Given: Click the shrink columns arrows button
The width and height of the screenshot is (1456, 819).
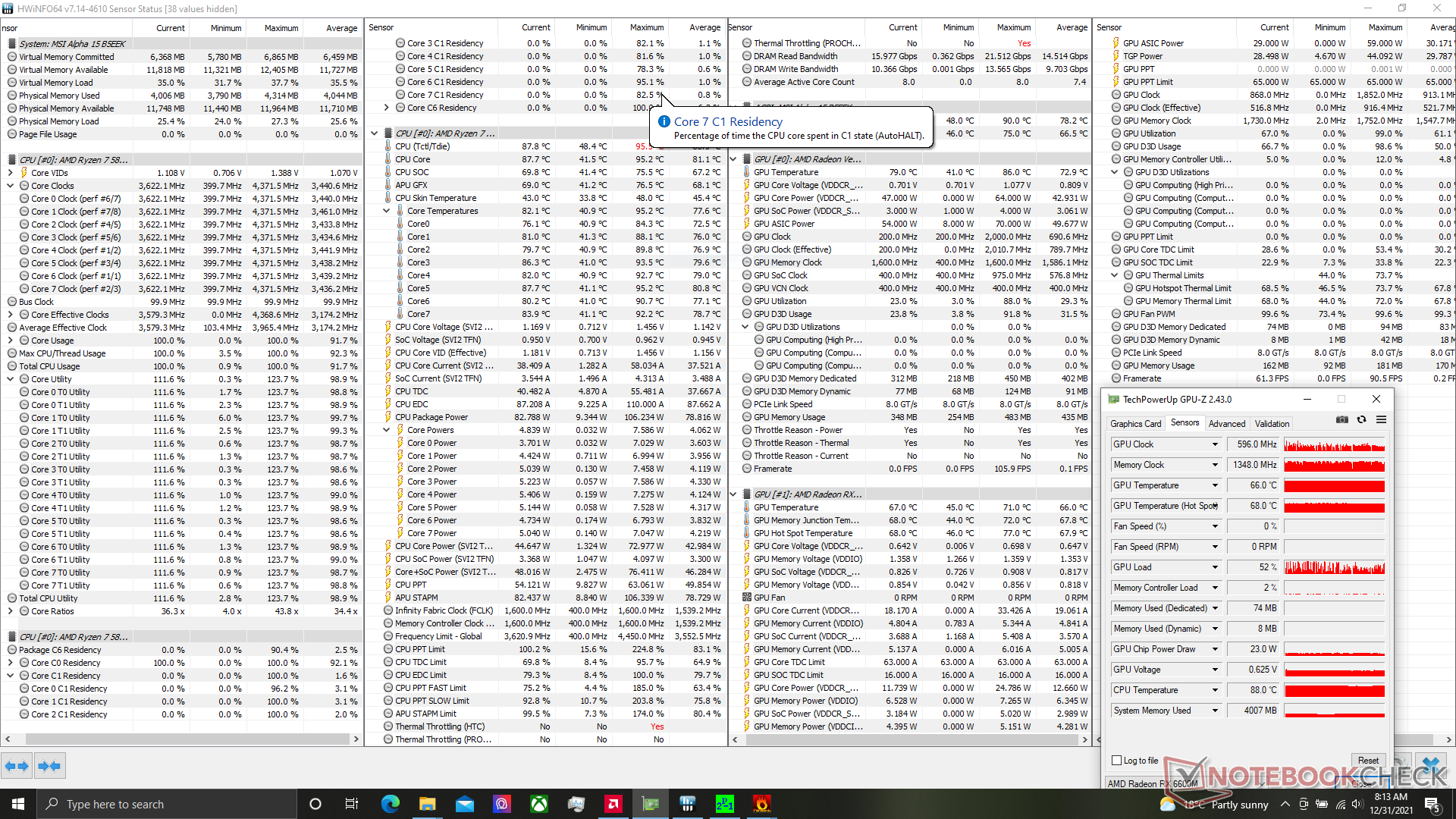Looking at the screenshot, I should point(49,766).
